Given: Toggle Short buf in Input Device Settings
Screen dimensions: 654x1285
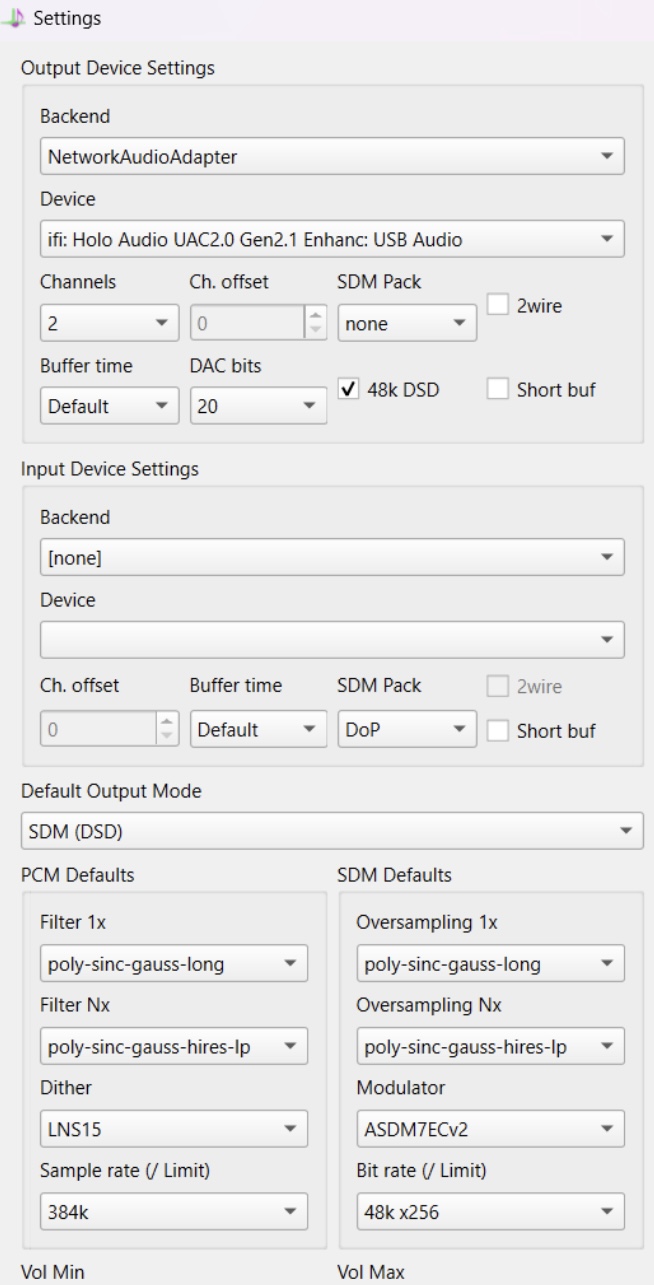Looking at the screenshot, I should tap(496, 730).
